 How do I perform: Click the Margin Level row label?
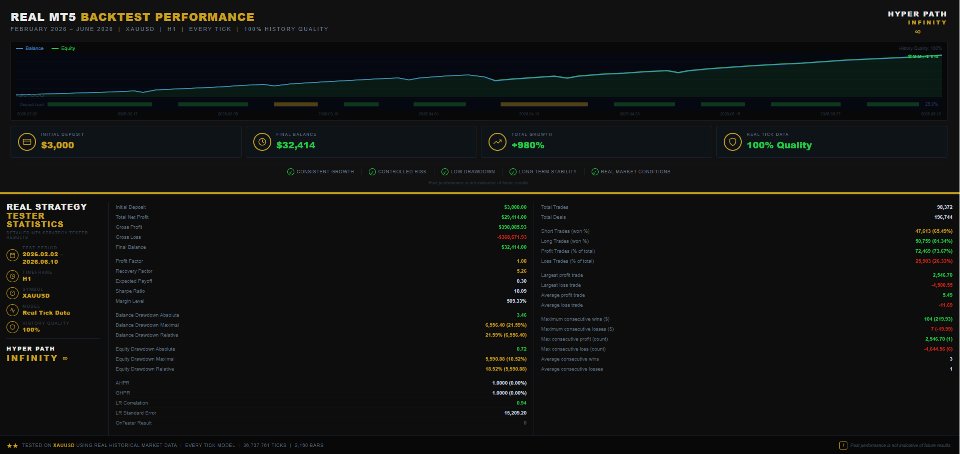[129, 301]
